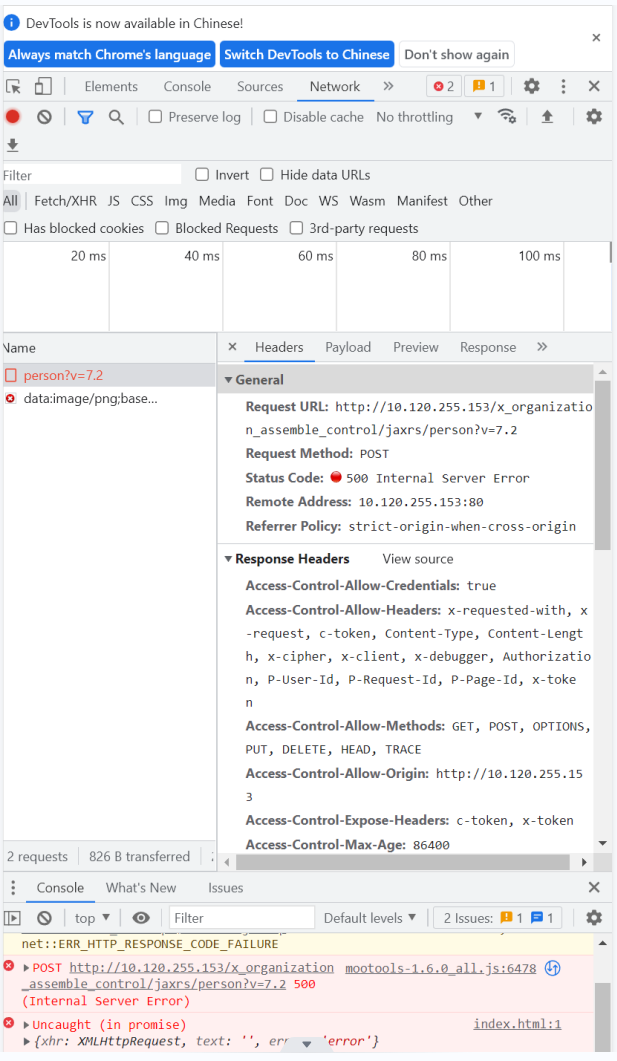Open Network panel settings gear icon
This screenshot has width=617, height=1061.
594,116
